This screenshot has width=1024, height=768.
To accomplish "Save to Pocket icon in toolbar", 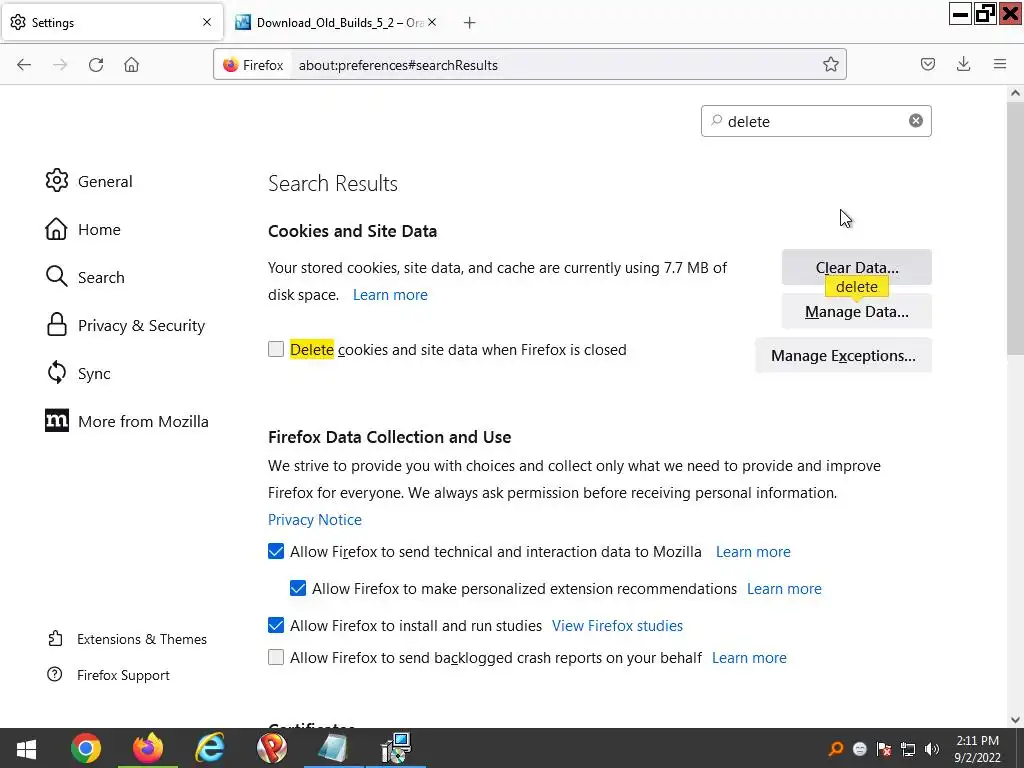I will pyautogui.click(x=927, y=64).
